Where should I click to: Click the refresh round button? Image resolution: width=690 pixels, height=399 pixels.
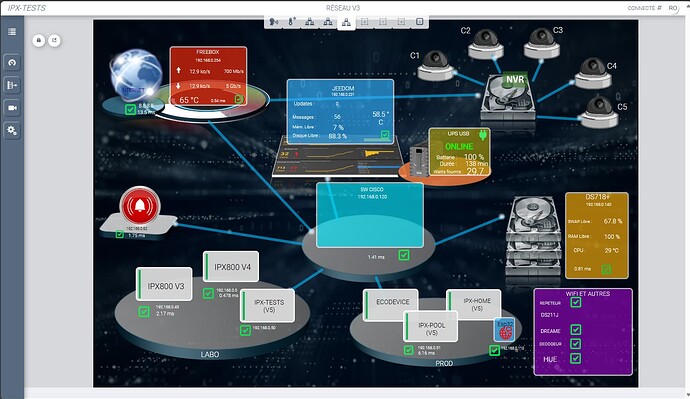point(54,40)
